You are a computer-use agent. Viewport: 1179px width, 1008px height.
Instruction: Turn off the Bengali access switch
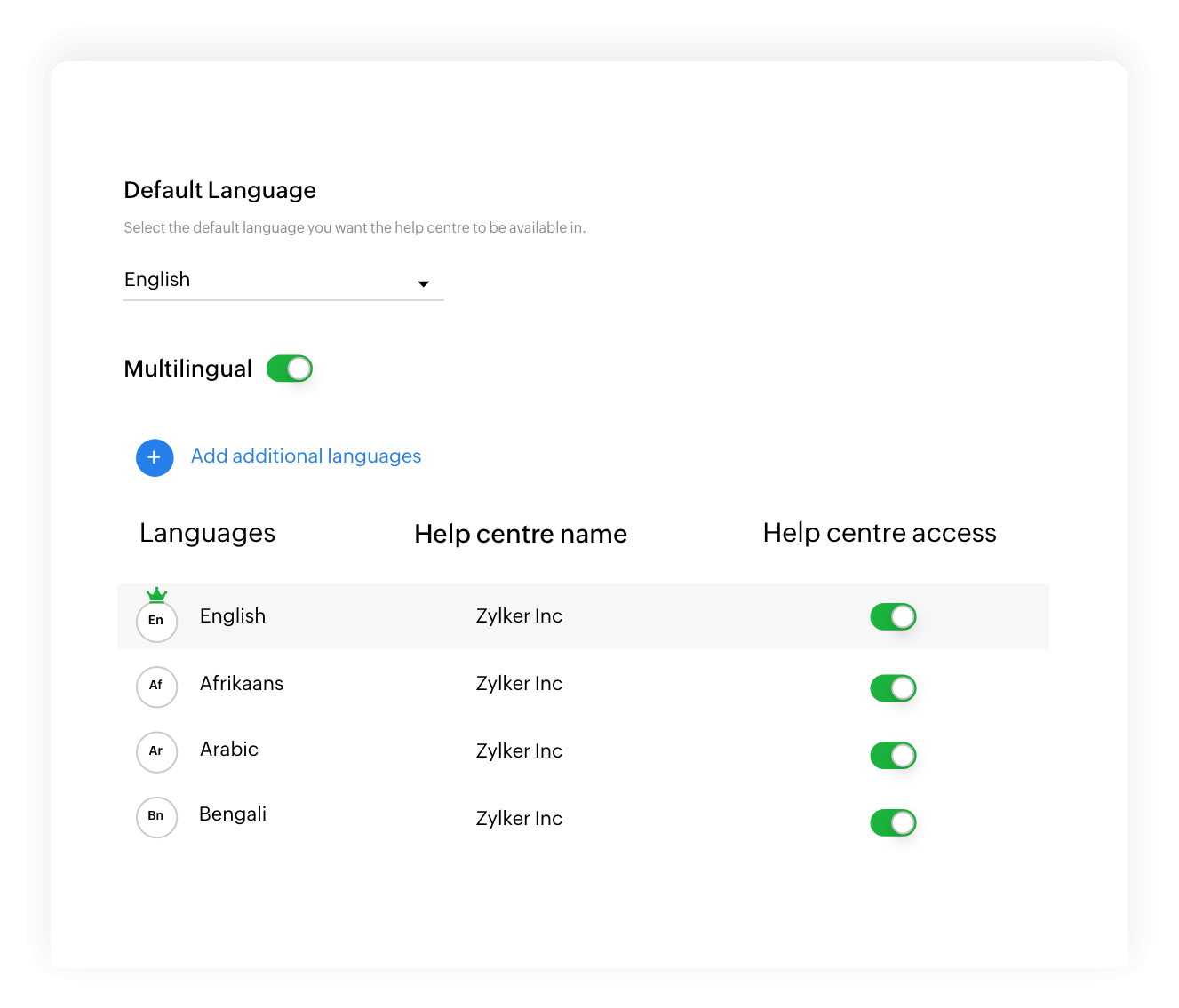[x=893, y=822]
